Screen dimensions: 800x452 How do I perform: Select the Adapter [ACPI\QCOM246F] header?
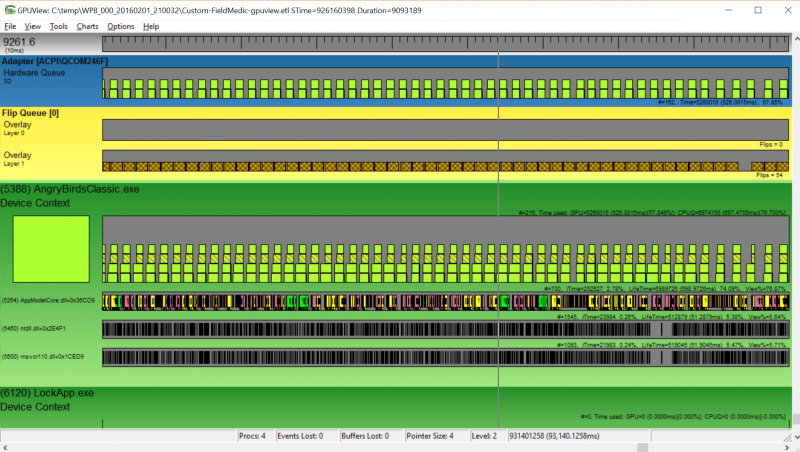[55, 61]
